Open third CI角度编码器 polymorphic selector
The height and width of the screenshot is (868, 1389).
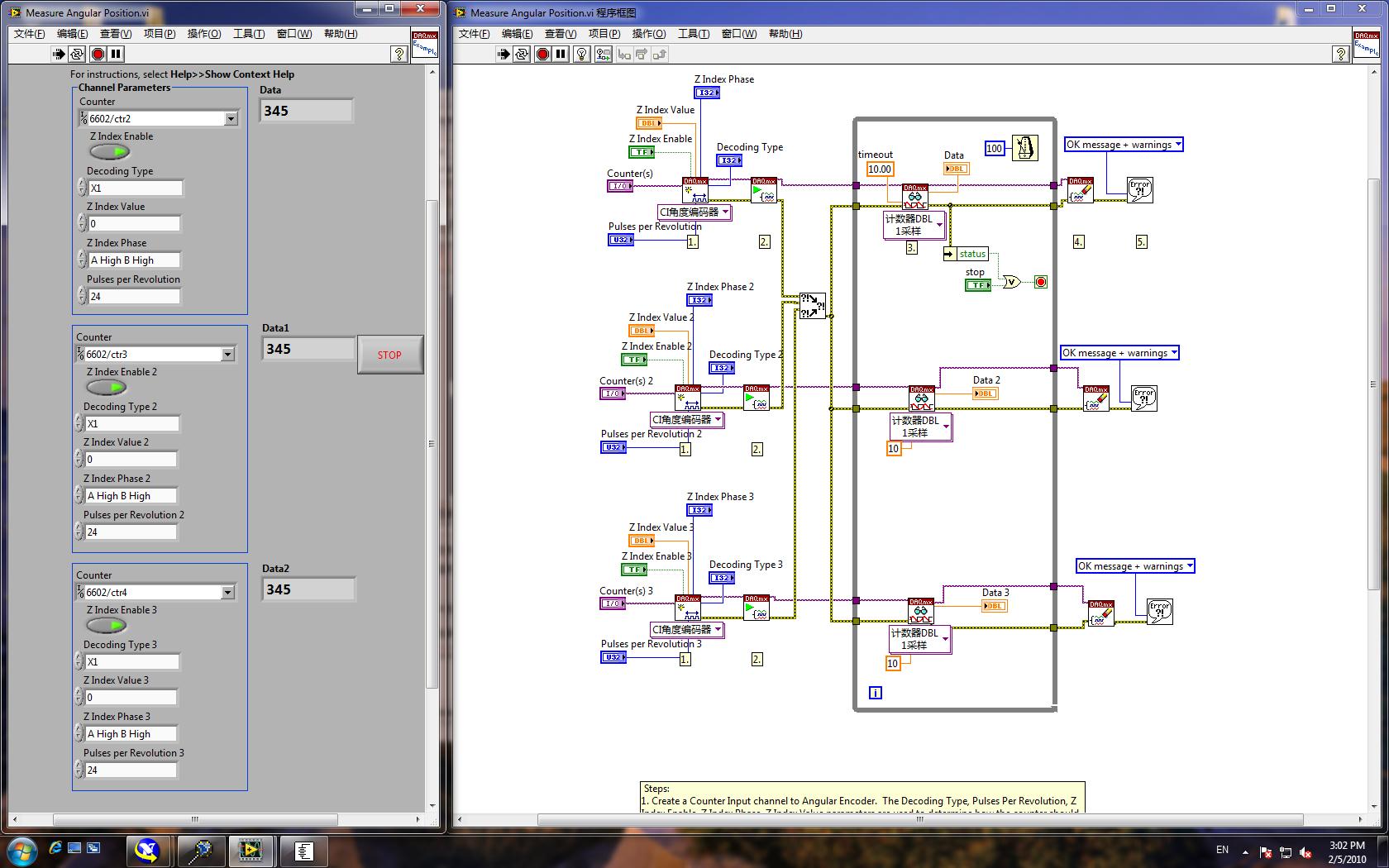(687, 630)
